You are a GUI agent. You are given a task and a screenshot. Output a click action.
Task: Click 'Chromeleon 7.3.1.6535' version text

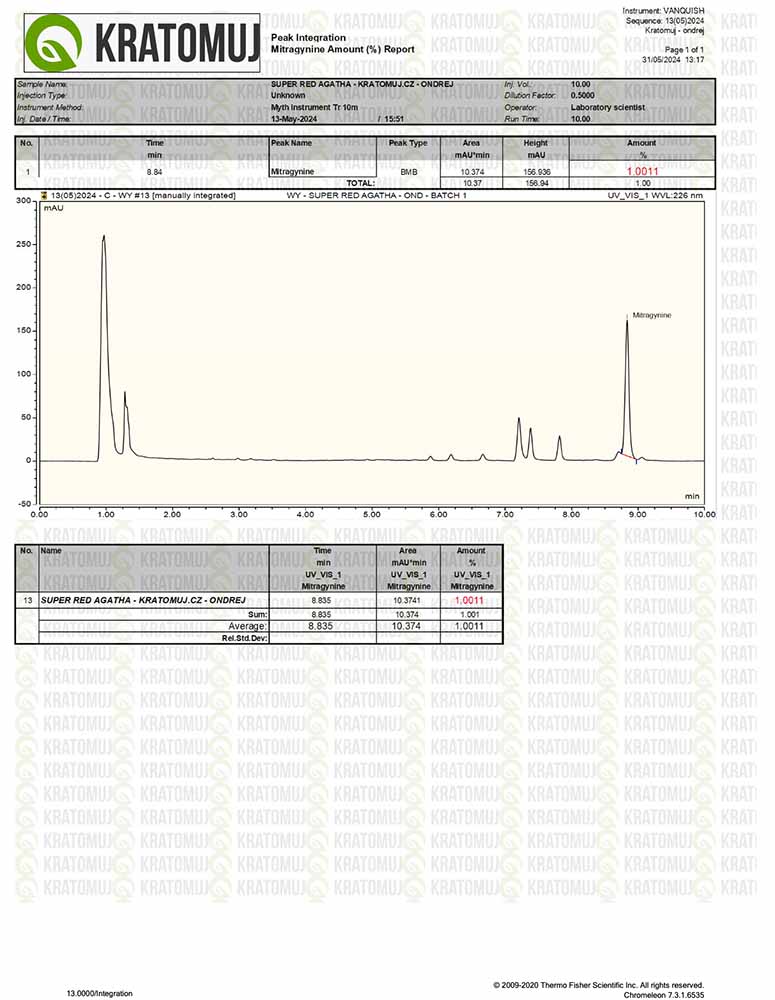click(x=664, y=994)
